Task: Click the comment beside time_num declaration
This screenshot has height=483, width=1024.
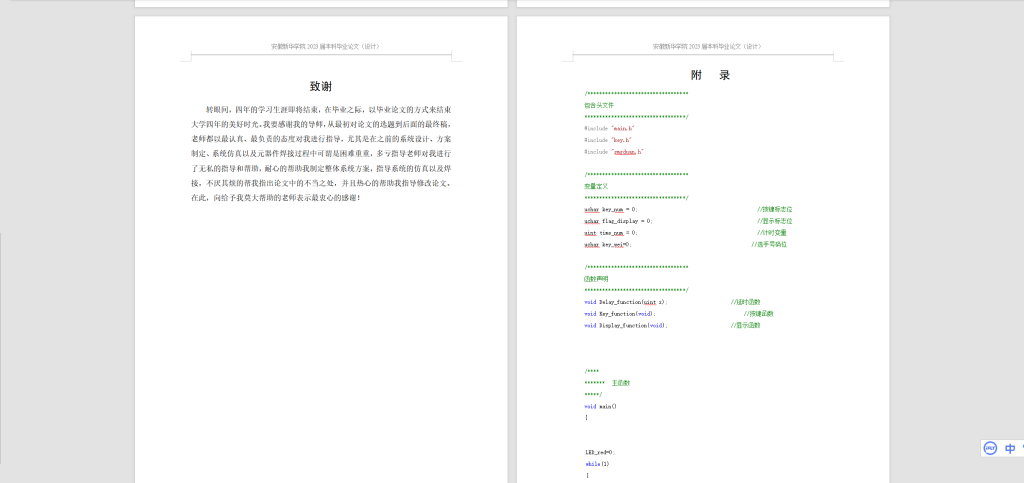Action: tap(772, 232)
